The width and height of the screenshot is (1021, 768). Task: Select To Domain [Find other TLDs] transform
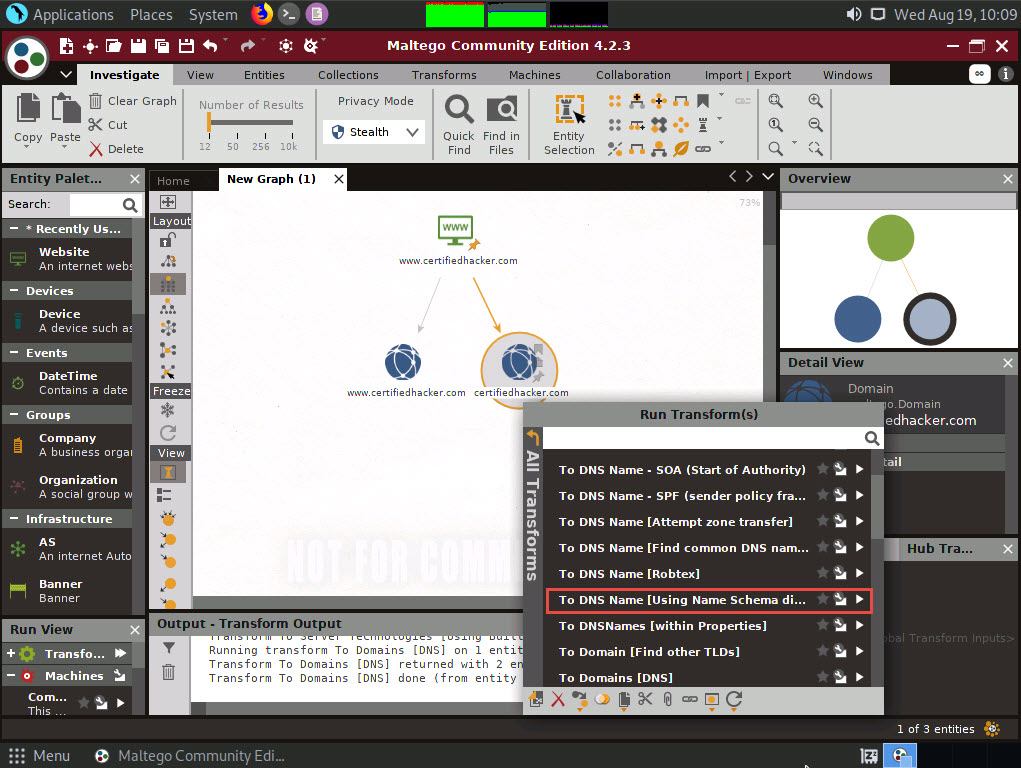649,652
